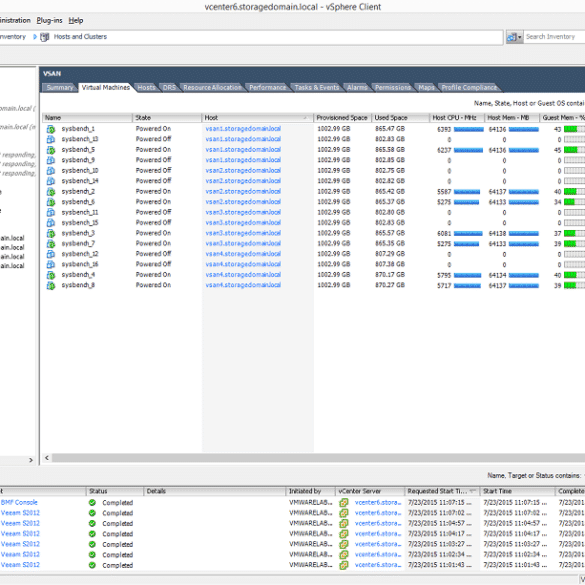Click the 870.17 GB used space value
The width and height of the screenshot is (585, 585).
390,275
